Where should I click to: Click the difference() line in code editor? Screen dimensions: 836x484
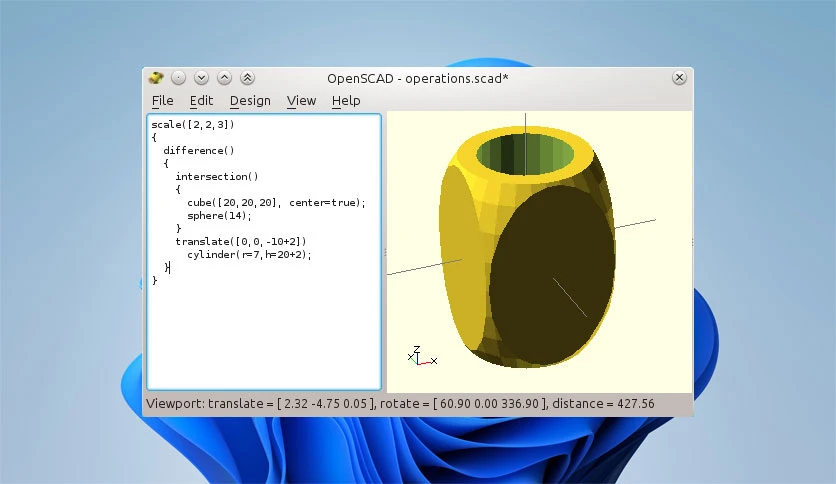tap(198, 150)
